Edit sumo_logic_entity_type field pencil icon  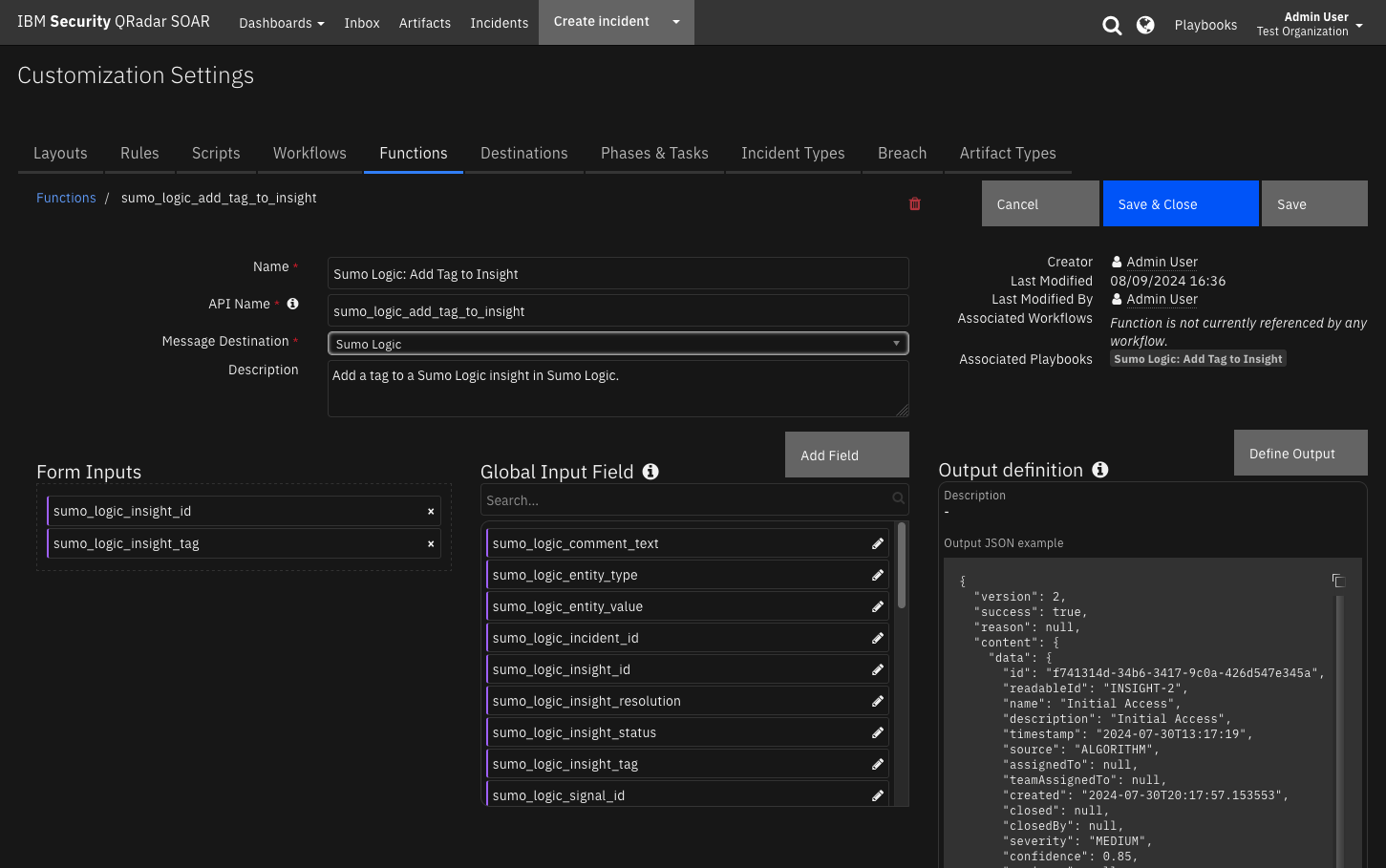pyautogui.click(x=877, y=575)
